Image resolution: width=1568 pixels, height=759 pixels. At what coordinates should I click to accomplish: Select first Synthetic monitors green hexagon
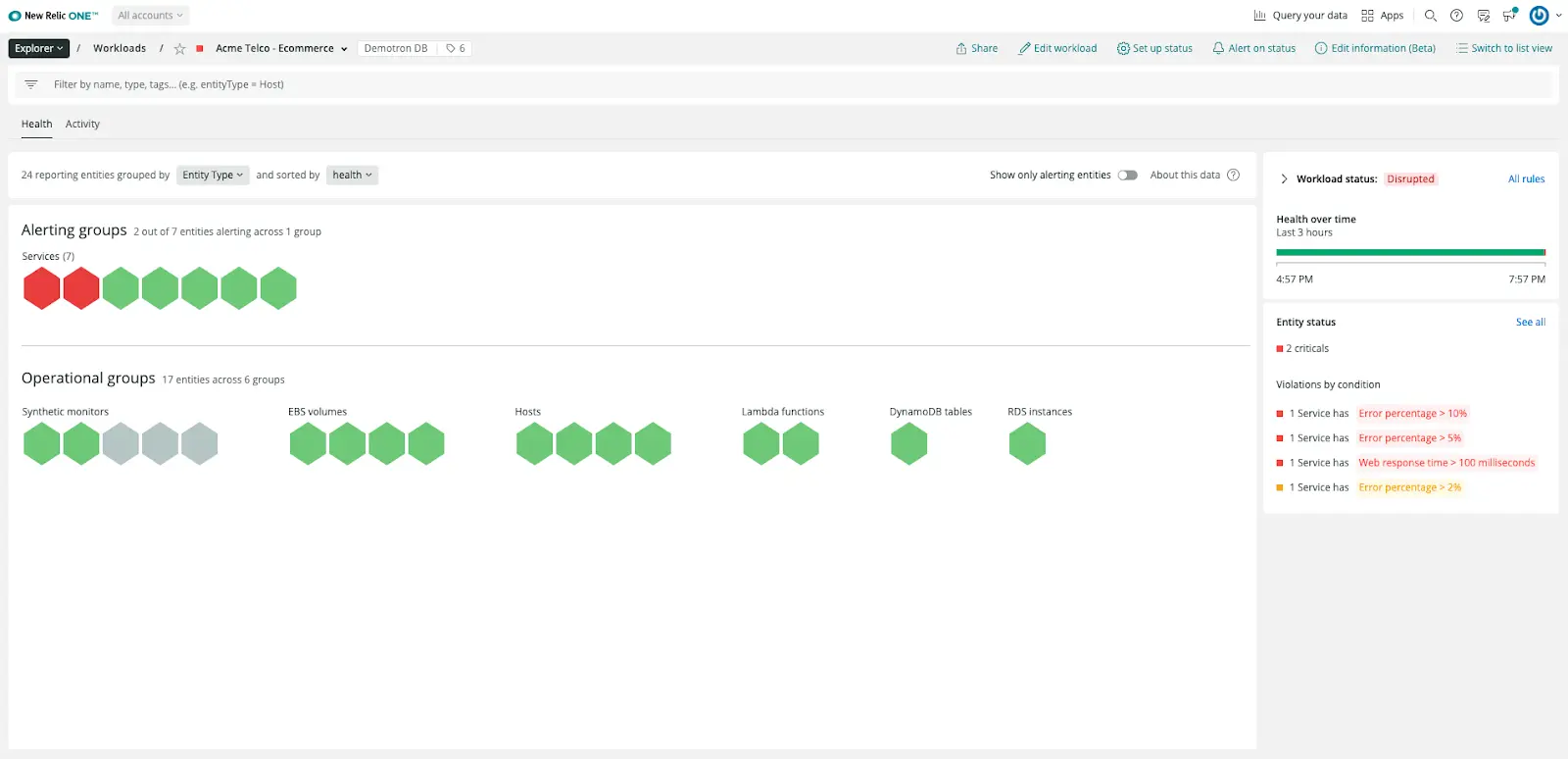tap(42, 443)
